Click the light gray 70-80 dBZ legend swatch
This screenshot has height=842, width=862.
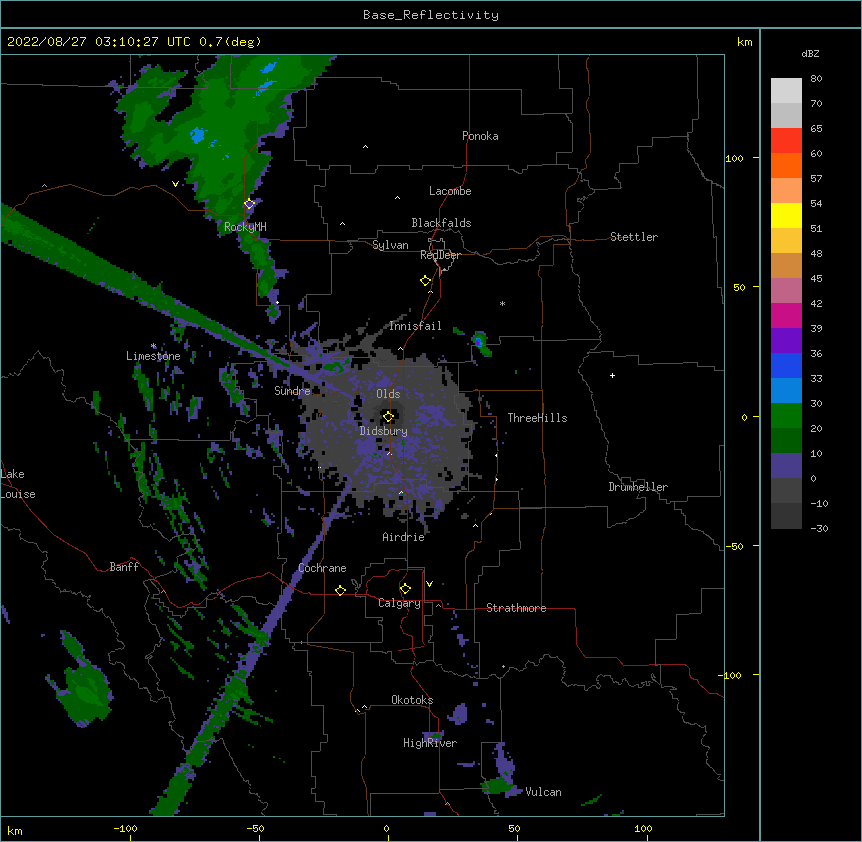tap(786, 90)
